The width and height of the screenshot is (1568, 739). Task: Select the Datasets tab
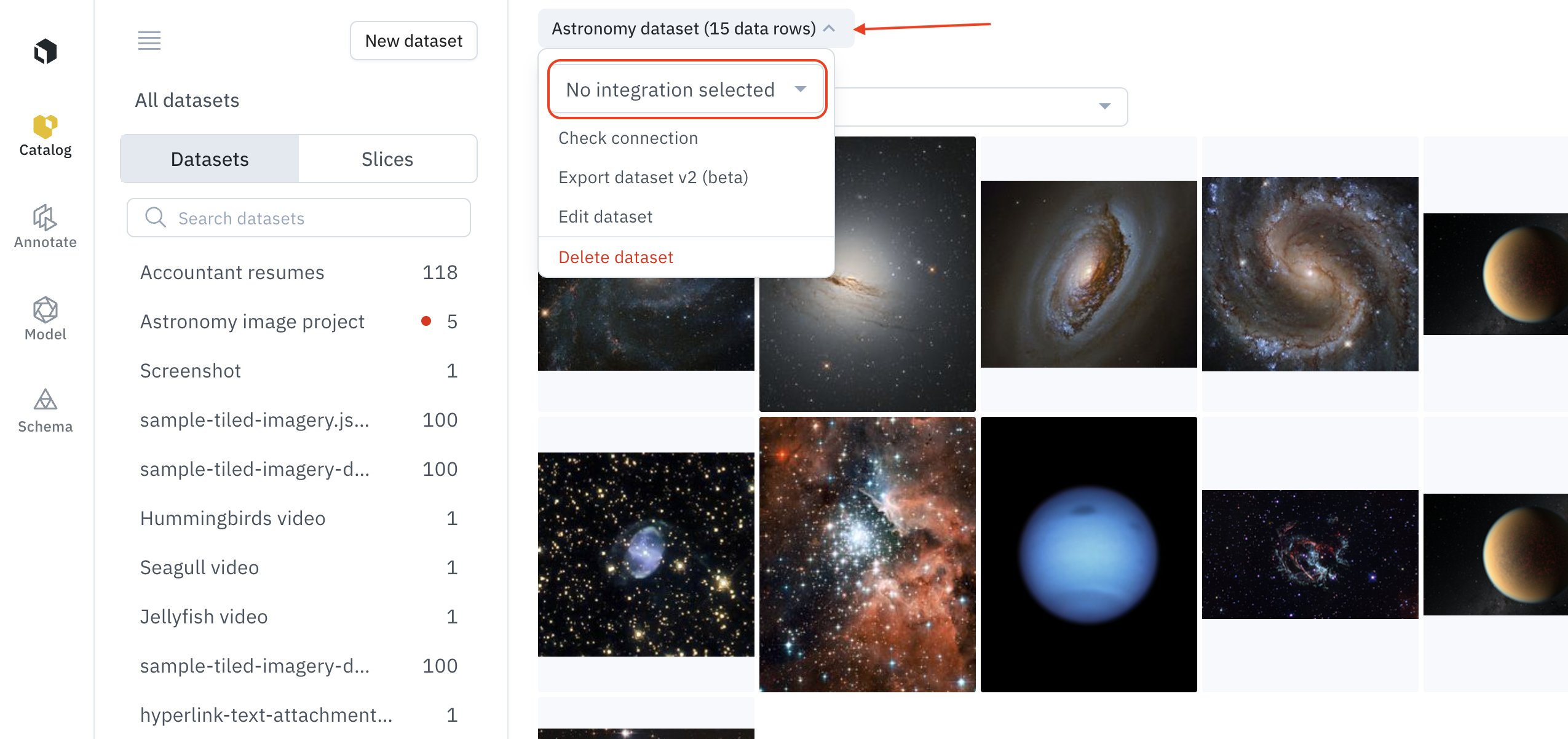click(x=210, y=159)
